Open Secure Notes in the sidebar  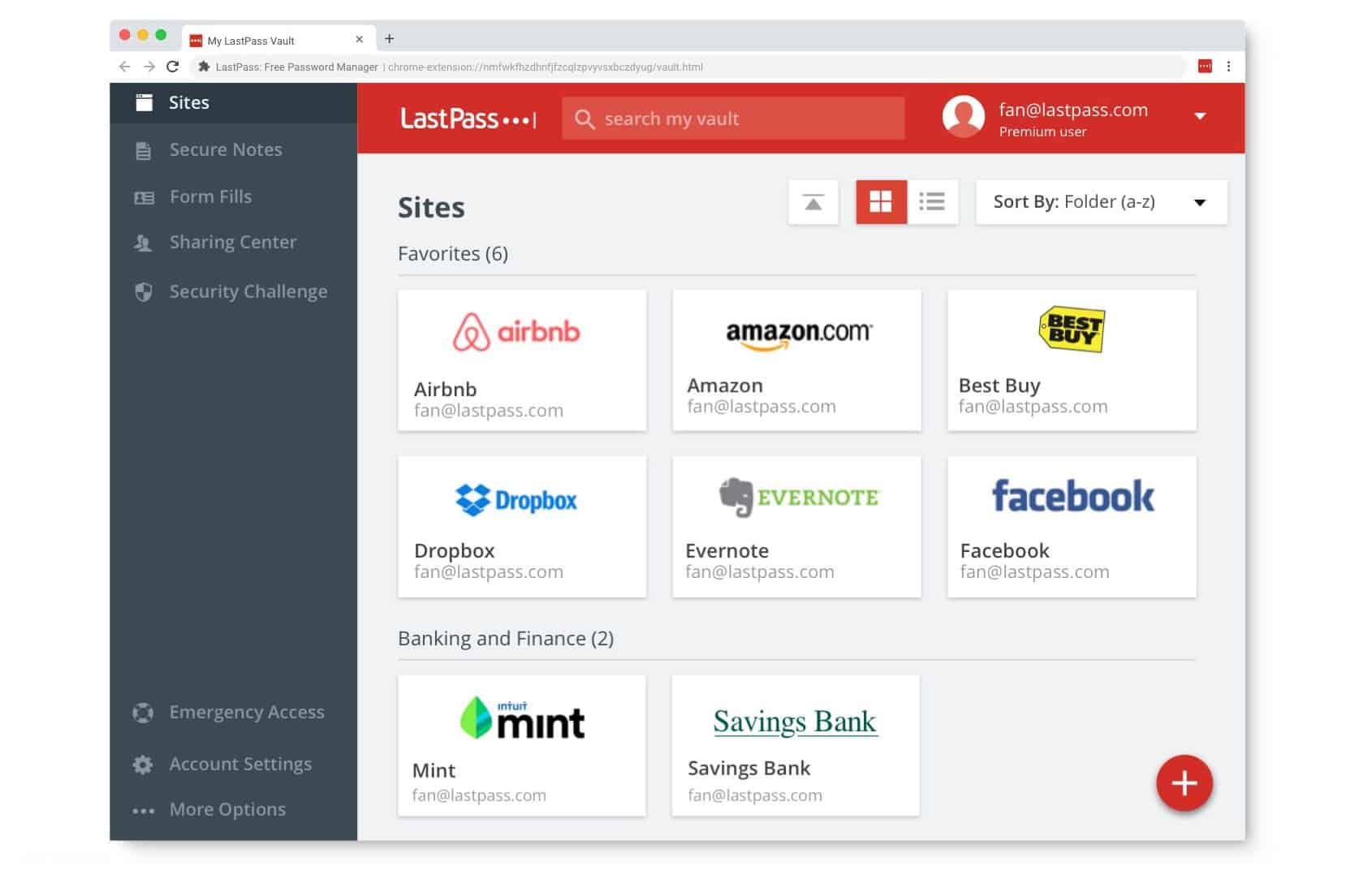225,150
